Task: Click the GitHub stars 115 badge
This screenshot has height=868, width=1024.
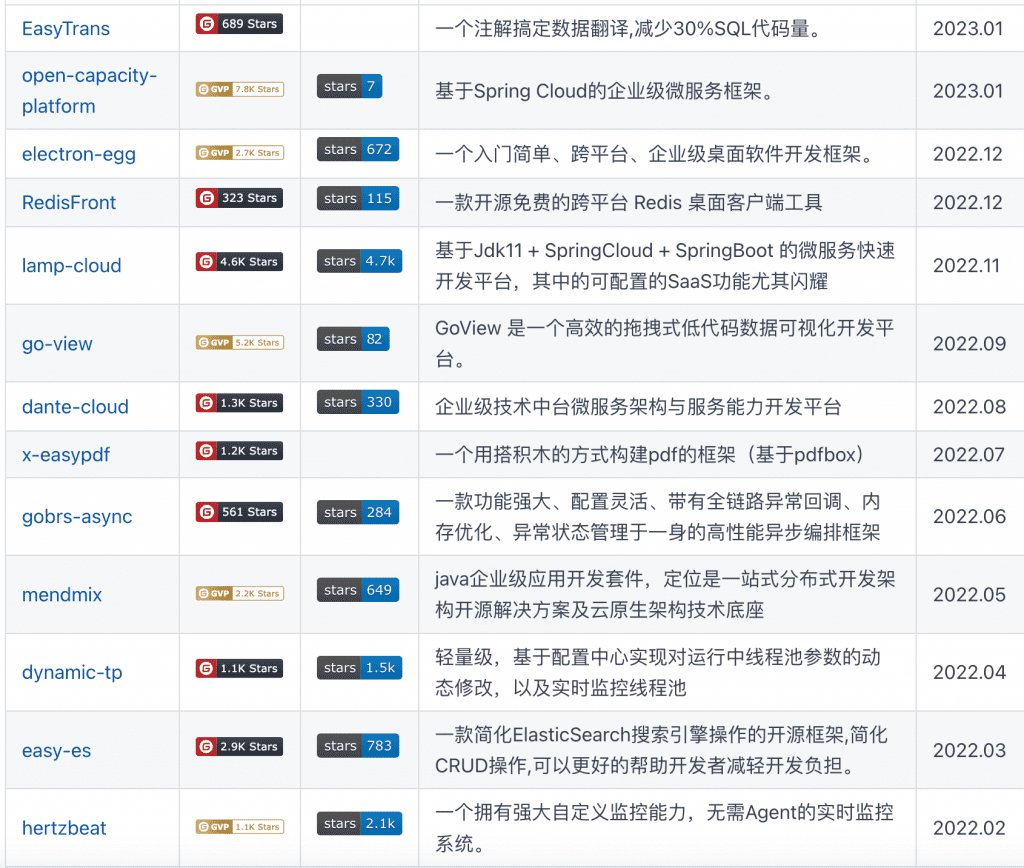Action: tap(358, 199)
